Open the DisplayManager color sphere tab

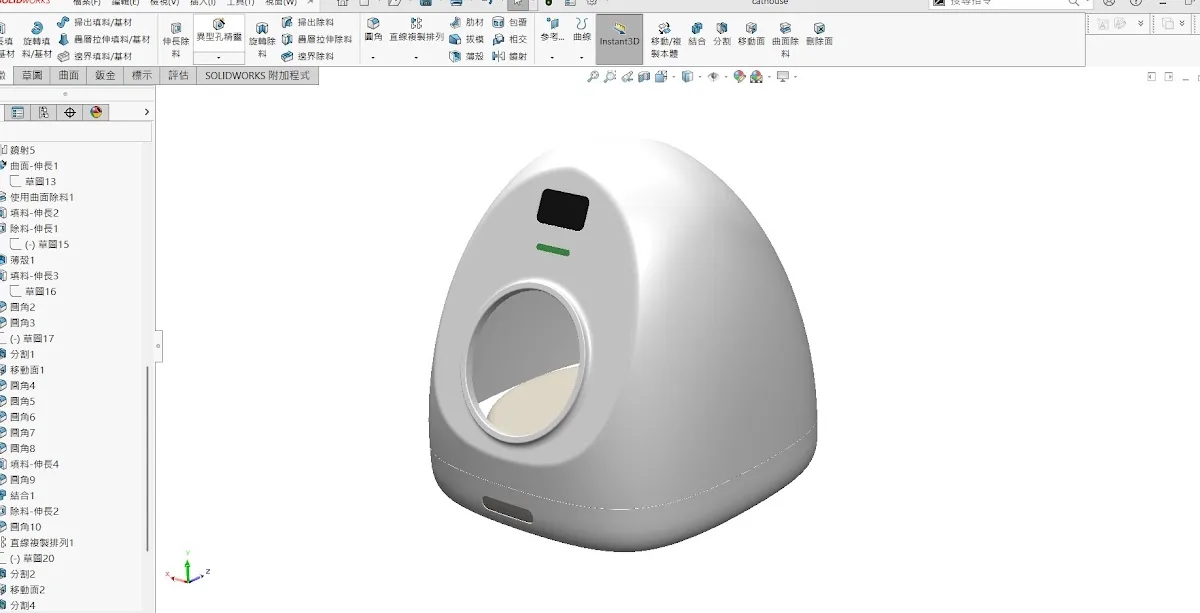[96, 112]
